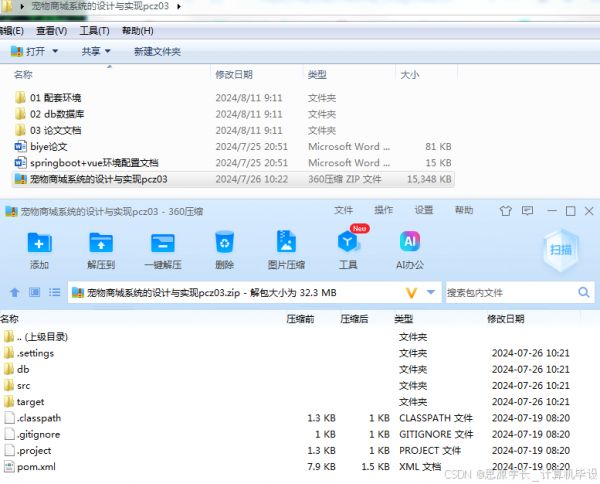This screenshot has height=484, width=600.
Task: Sort by the 名称 column in Explorer
Action: tap(23, 75)
